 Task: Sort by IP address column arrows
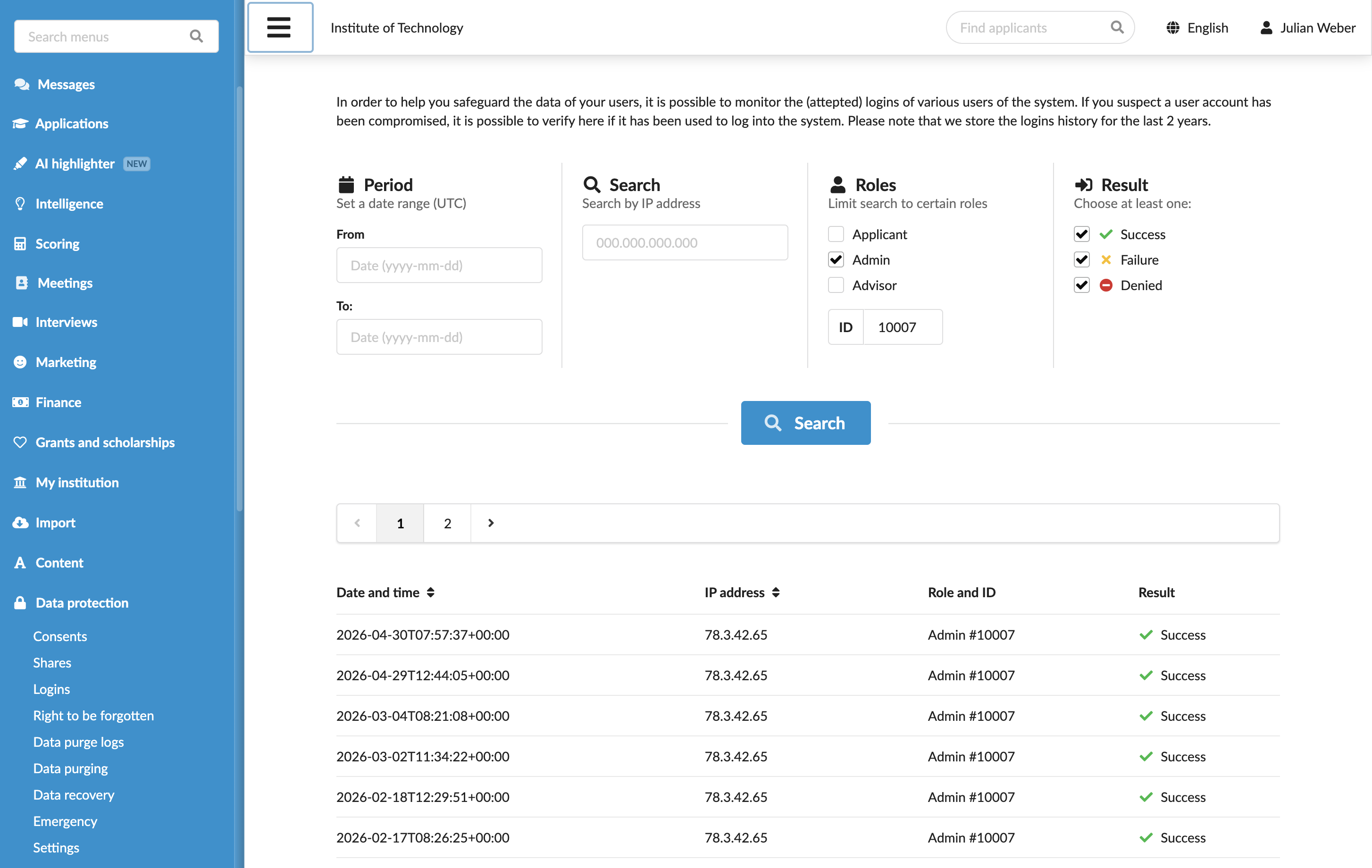pos(776,593)
